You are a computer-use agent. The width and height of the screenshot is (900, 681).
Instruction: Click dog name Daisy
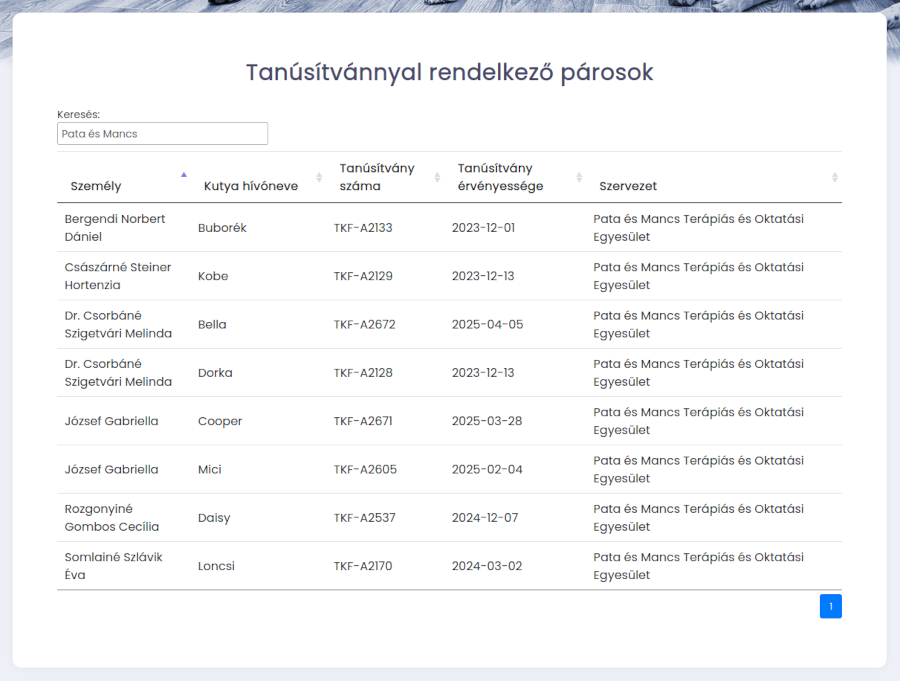tap(214, 518)
